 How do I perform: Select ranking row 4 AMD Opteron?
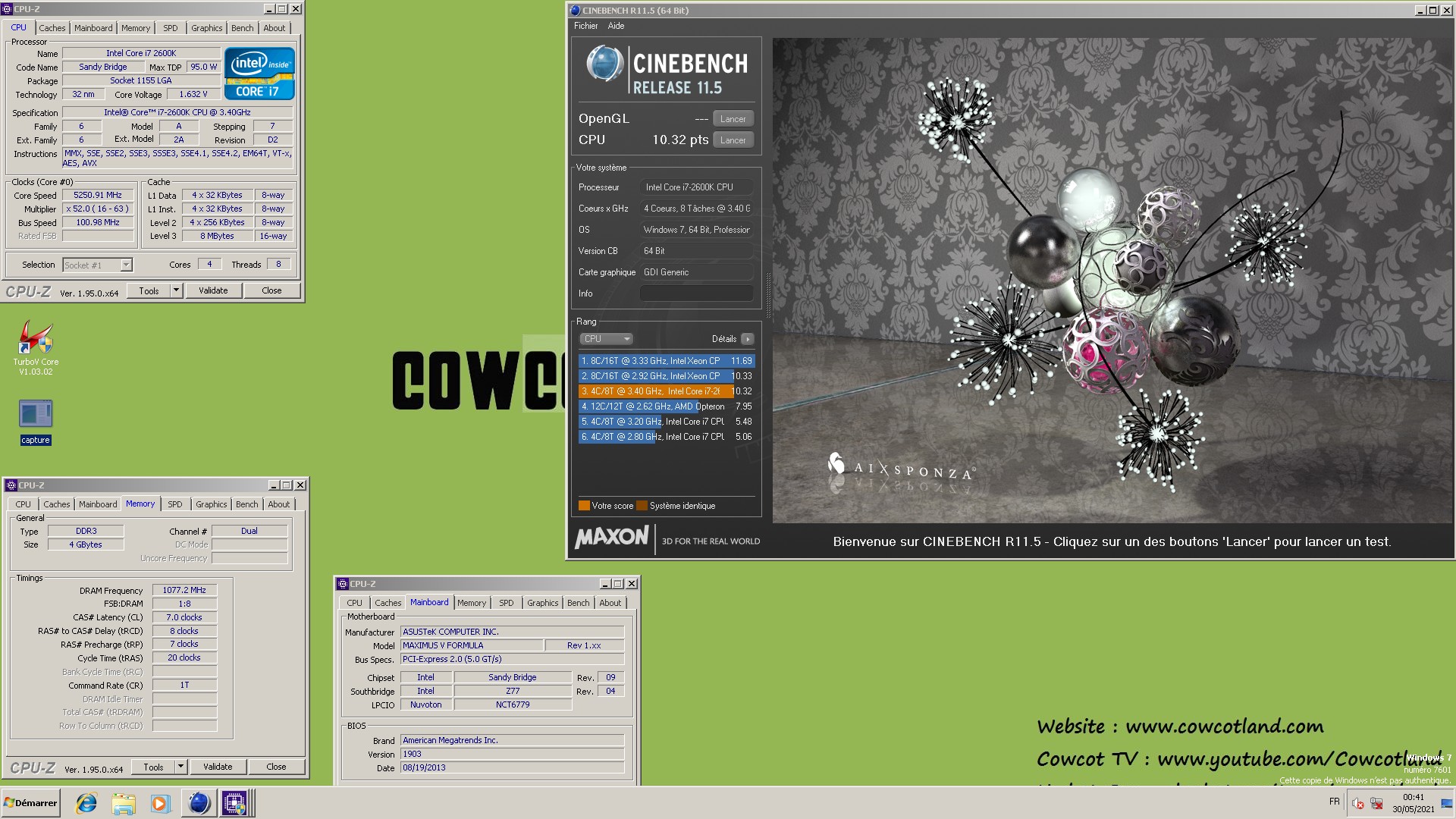(x=667, y=406)
